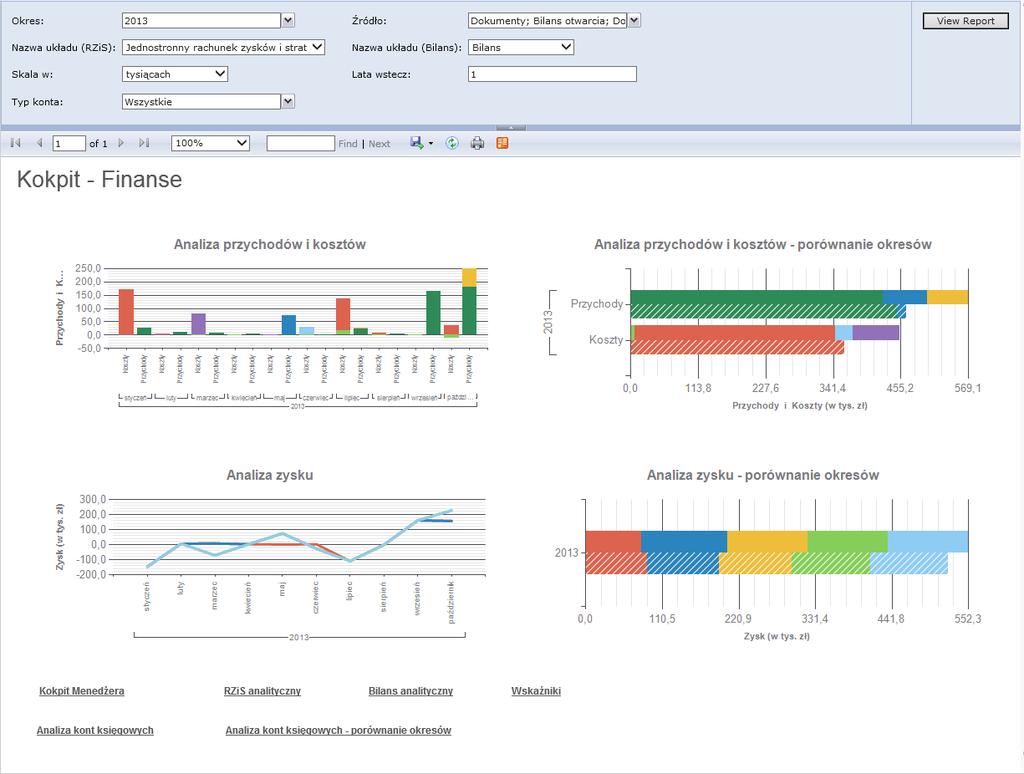1024x774 pixels.
Task: Click the current page number field
Action: pos(69,144)
